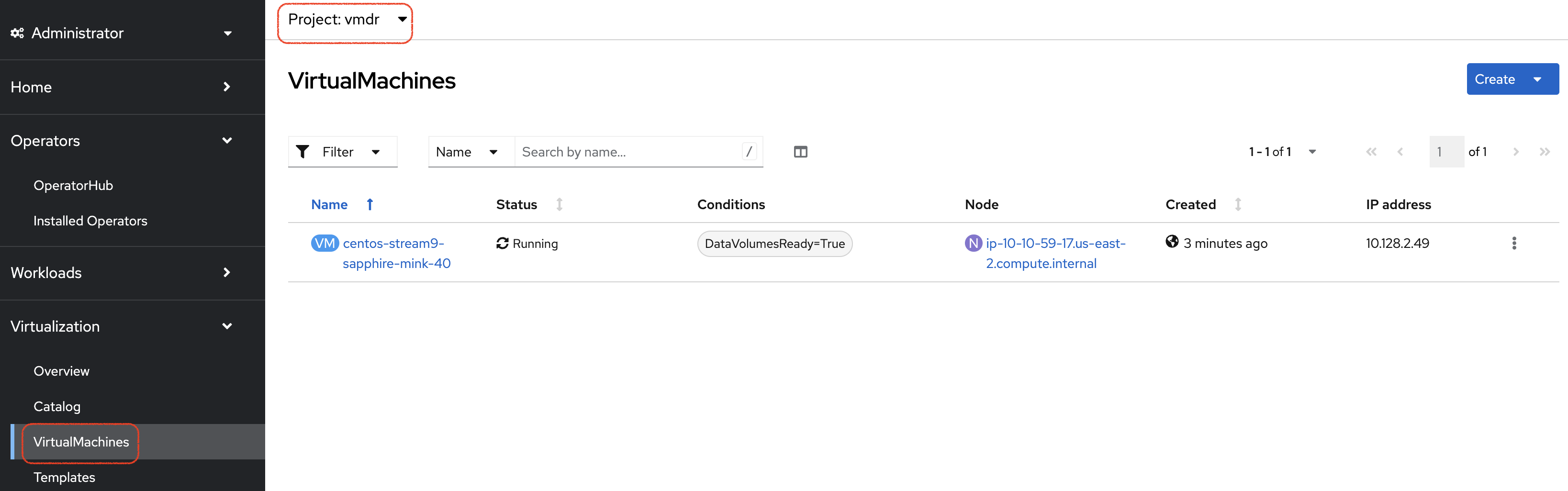Open the Administrator perspective switcher
The image size is (1568, 491).
(x=122, y=33)
